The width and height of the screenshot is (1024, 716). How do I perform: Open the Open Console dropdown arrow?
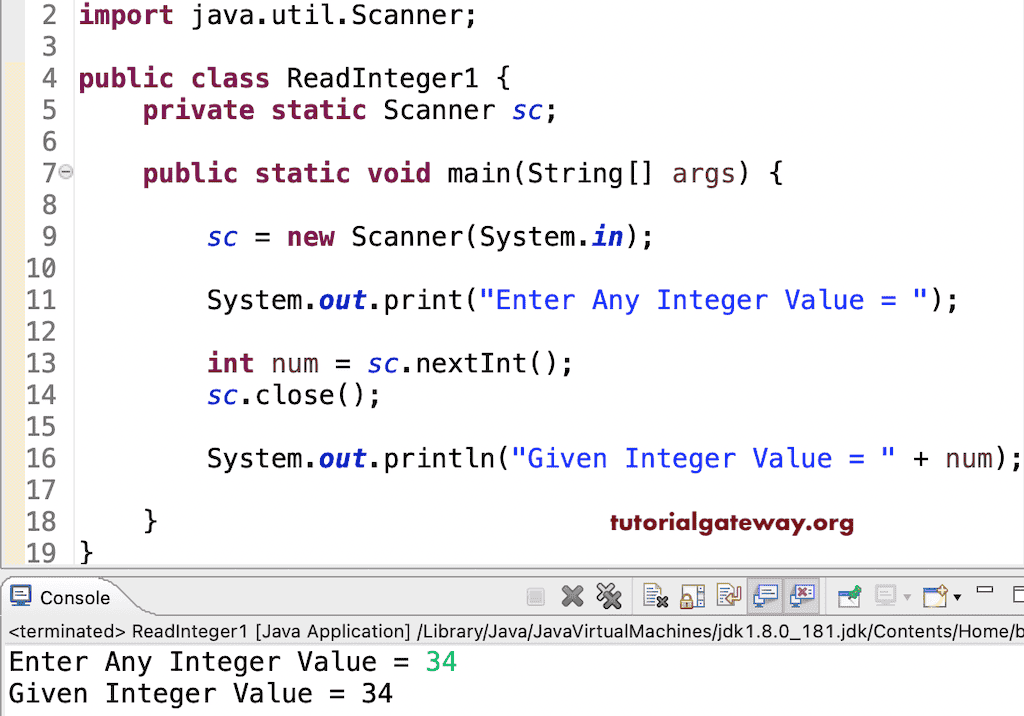pyautogui.click(x=957, y=597)
